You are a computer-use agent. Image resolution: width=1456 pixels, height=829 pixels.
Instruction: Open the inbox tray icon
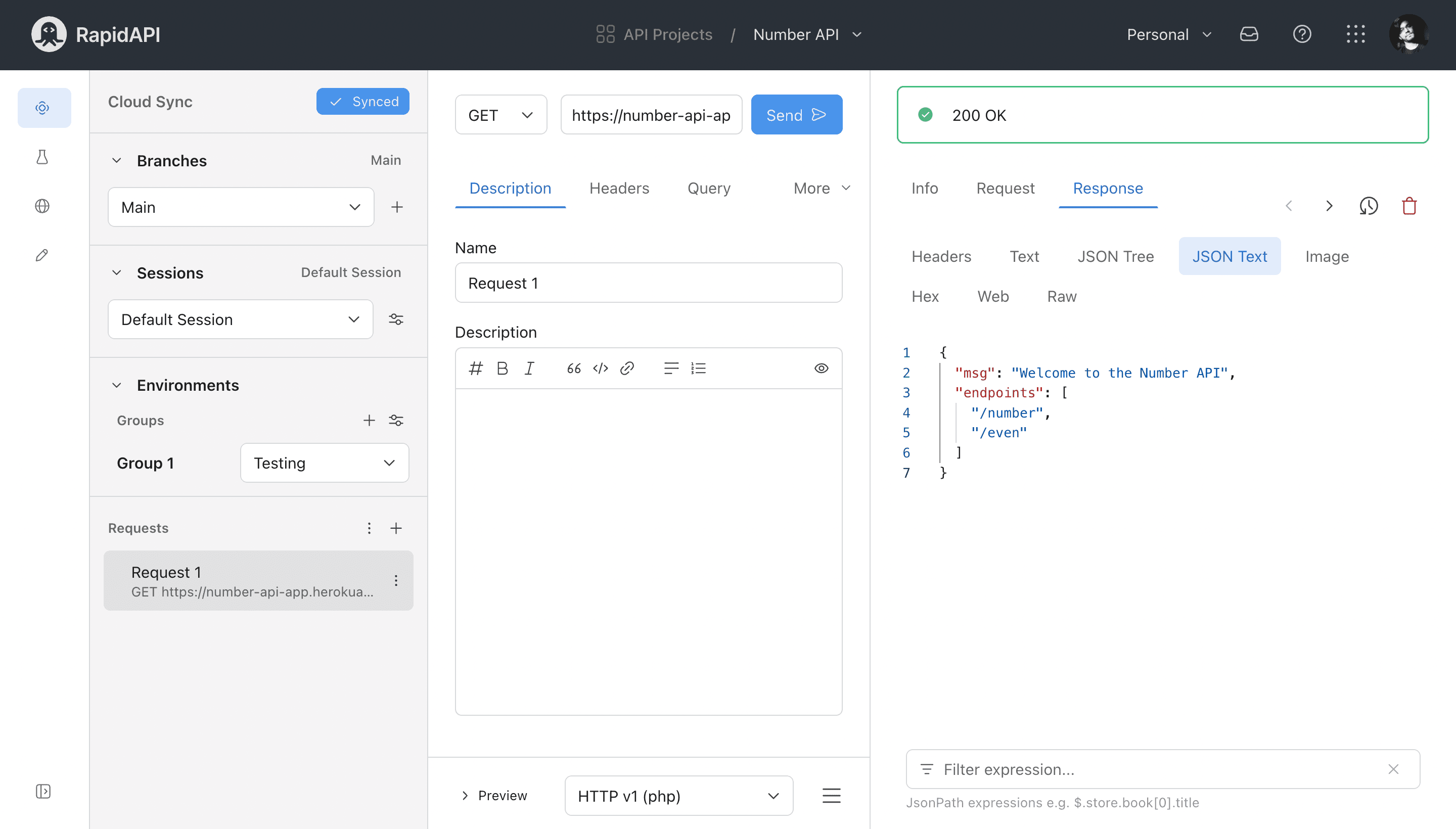pyautogui.click(x=1249, y=35)
